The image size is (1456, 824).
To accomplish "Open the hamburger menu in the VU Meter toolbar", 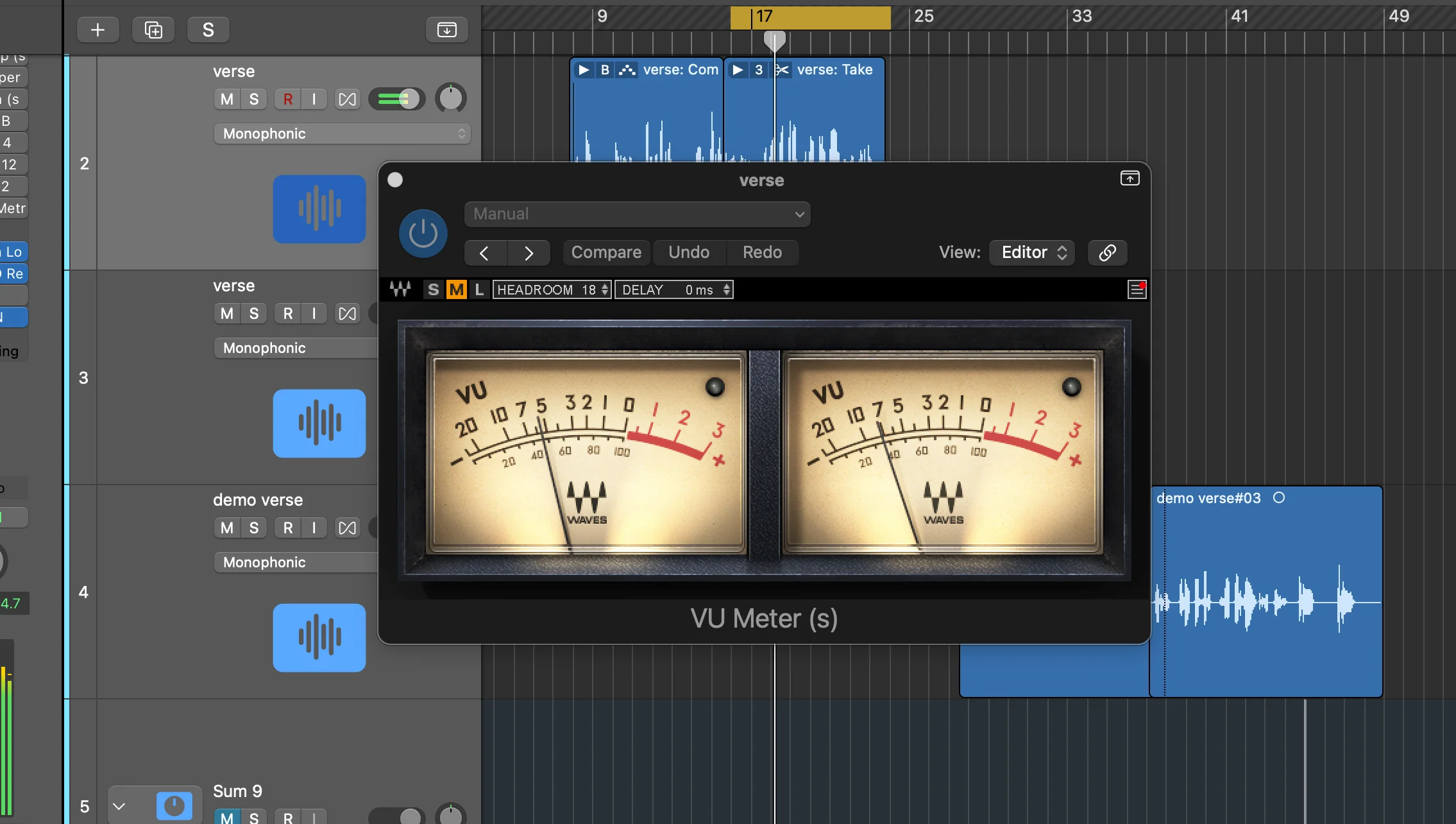I will [1138, 289].
